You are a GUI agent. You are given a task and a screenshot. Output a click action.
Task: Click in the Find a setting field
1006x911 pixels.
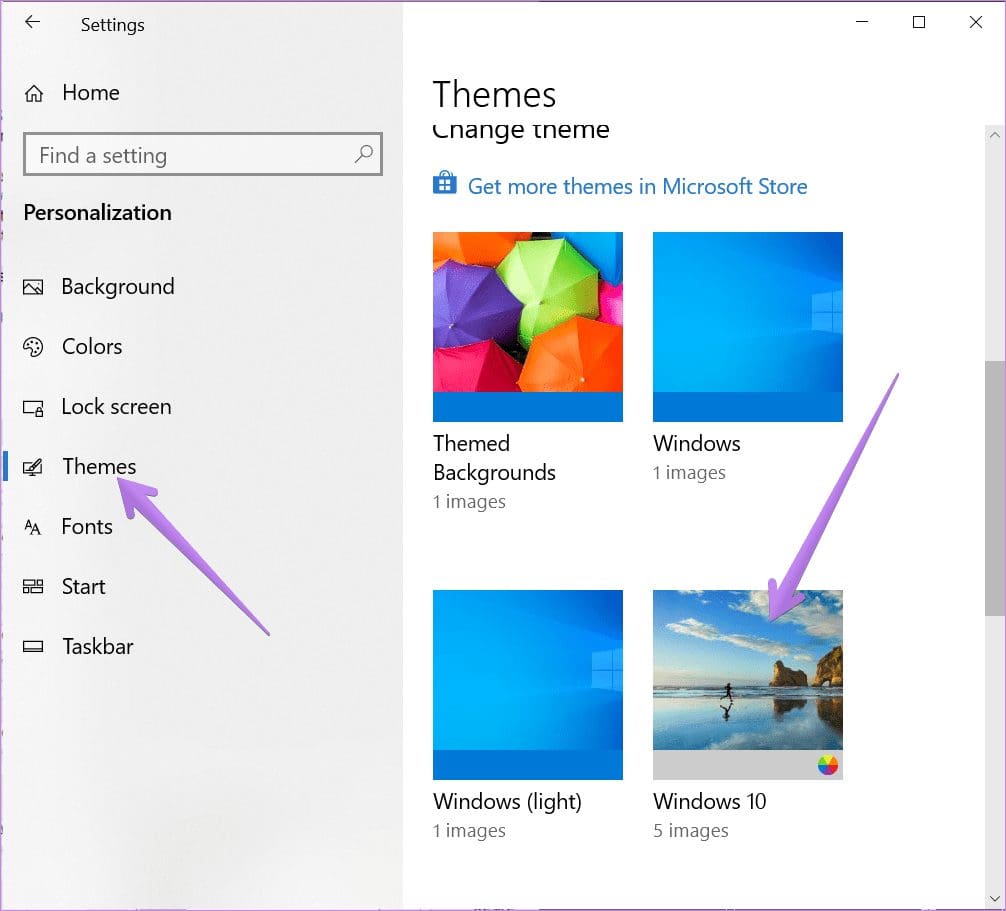pyautogui.click(x=203, y=154)
